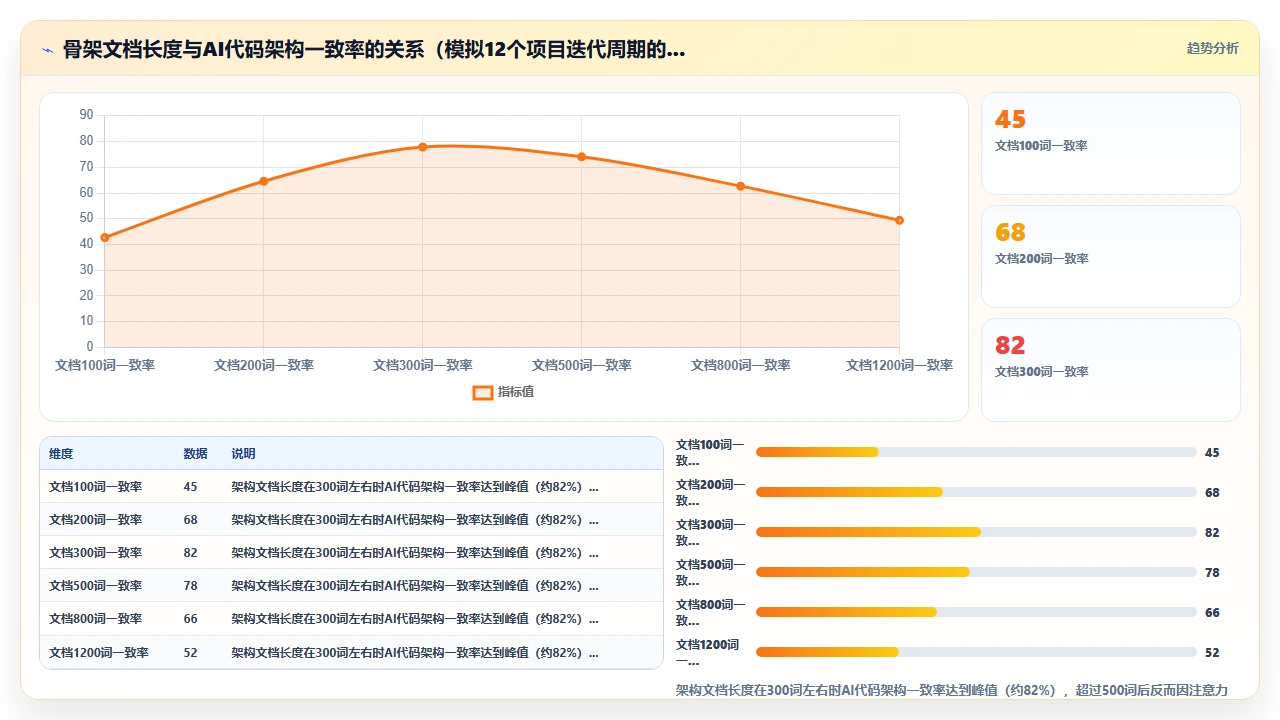
Task: Click the chart data point for 文档100词一致率
Action: coord(104,237)
